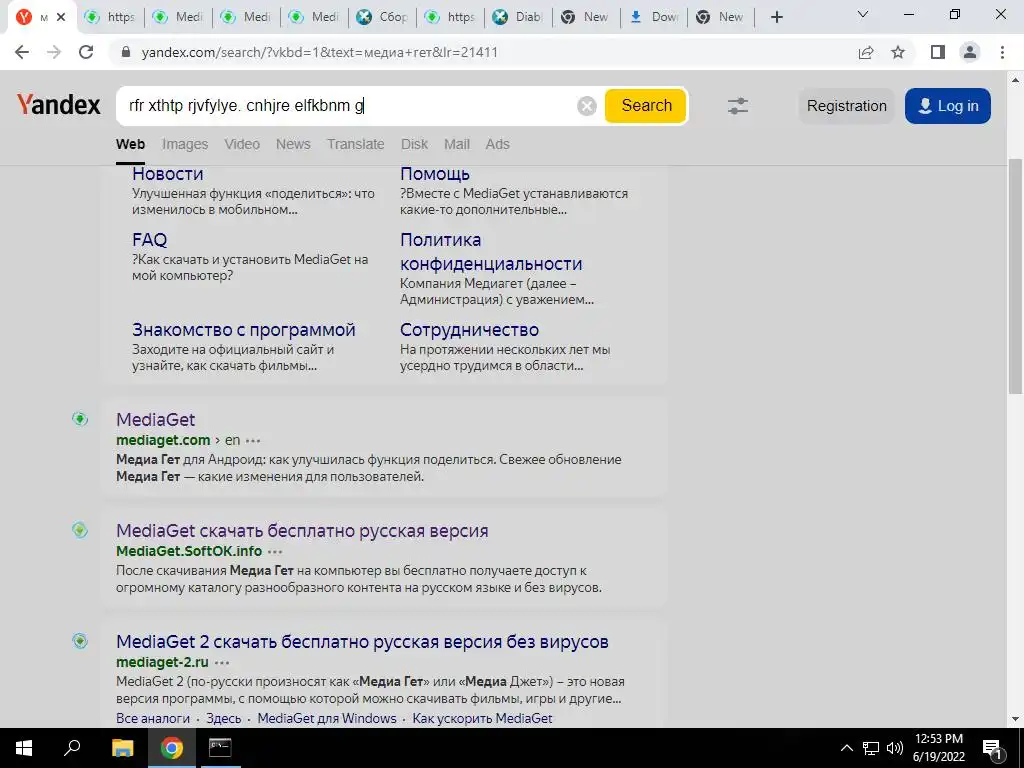
Task: Click the Yandex logo
Action: coord(59,104)
